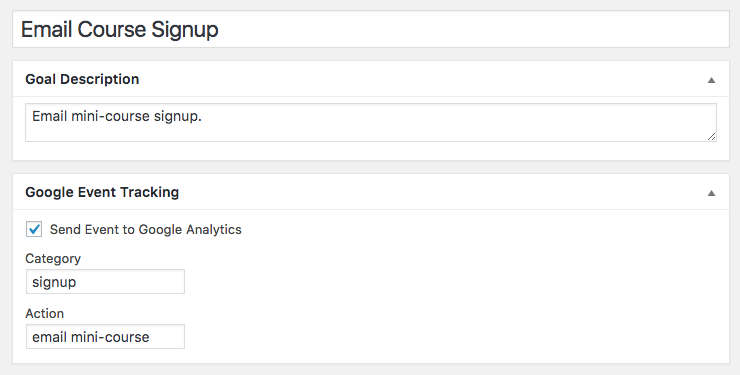Focus the Action field containing email mini-course
Image resolution: width=740 pixels, height=375 pixels.
pyautogui.click(x=105, y=337)
